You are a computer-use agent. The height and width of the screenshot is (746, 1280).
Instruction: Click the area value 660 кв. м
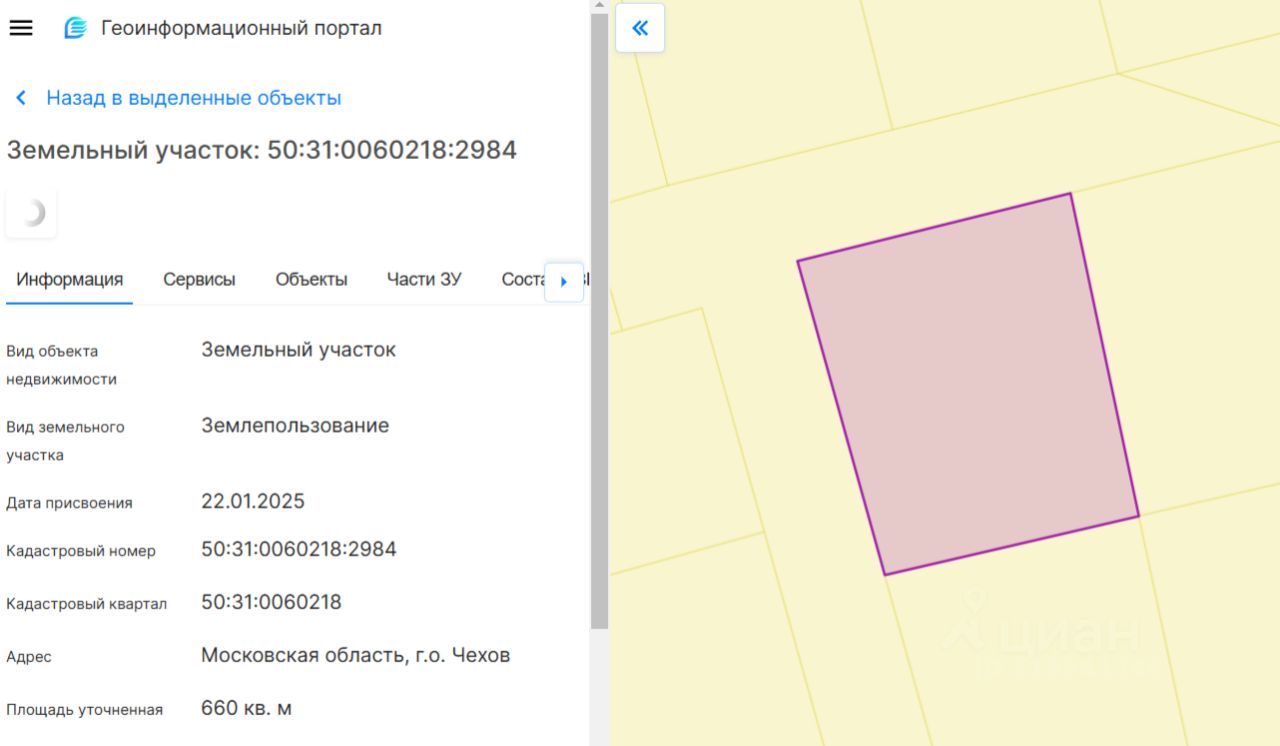point(246,708)
